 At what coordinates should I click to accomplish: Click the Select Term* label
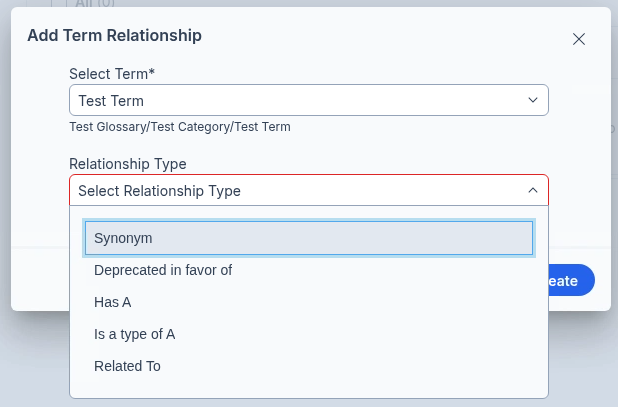coord(112,74)
